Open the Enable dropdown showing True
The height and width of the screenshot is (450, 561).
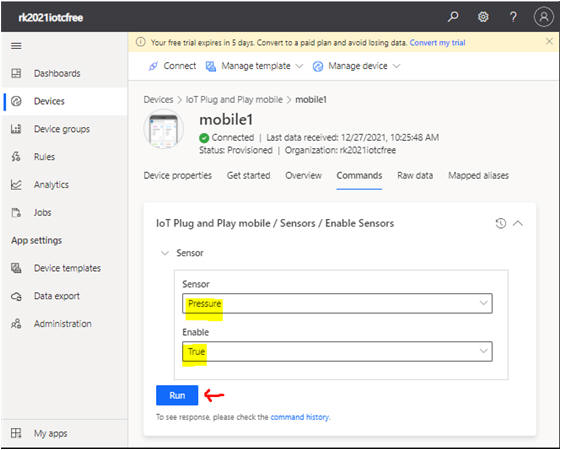337,351
